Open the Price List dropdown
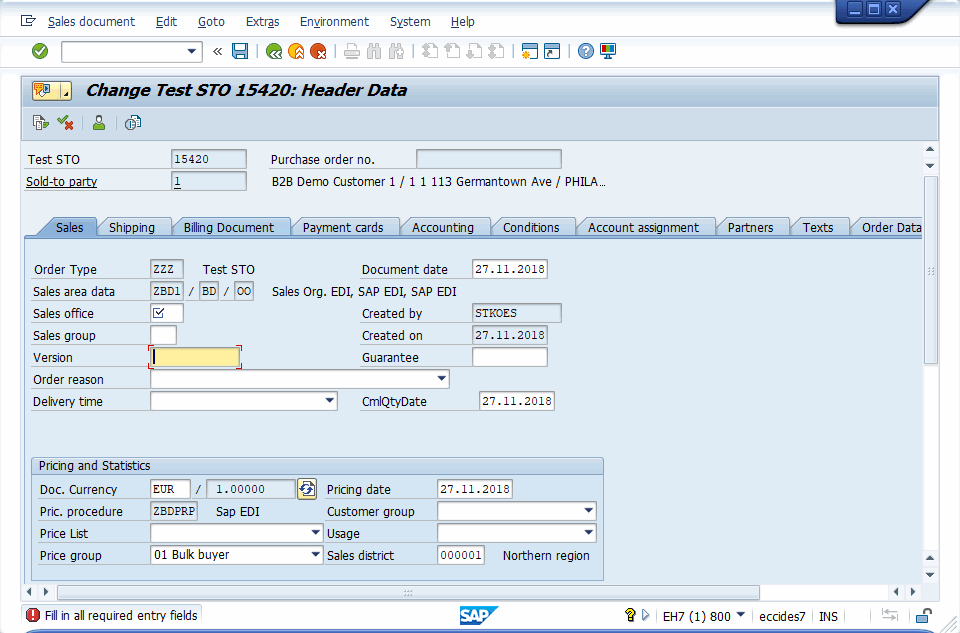Screen dimensions: 960x633 pos(315,533)
